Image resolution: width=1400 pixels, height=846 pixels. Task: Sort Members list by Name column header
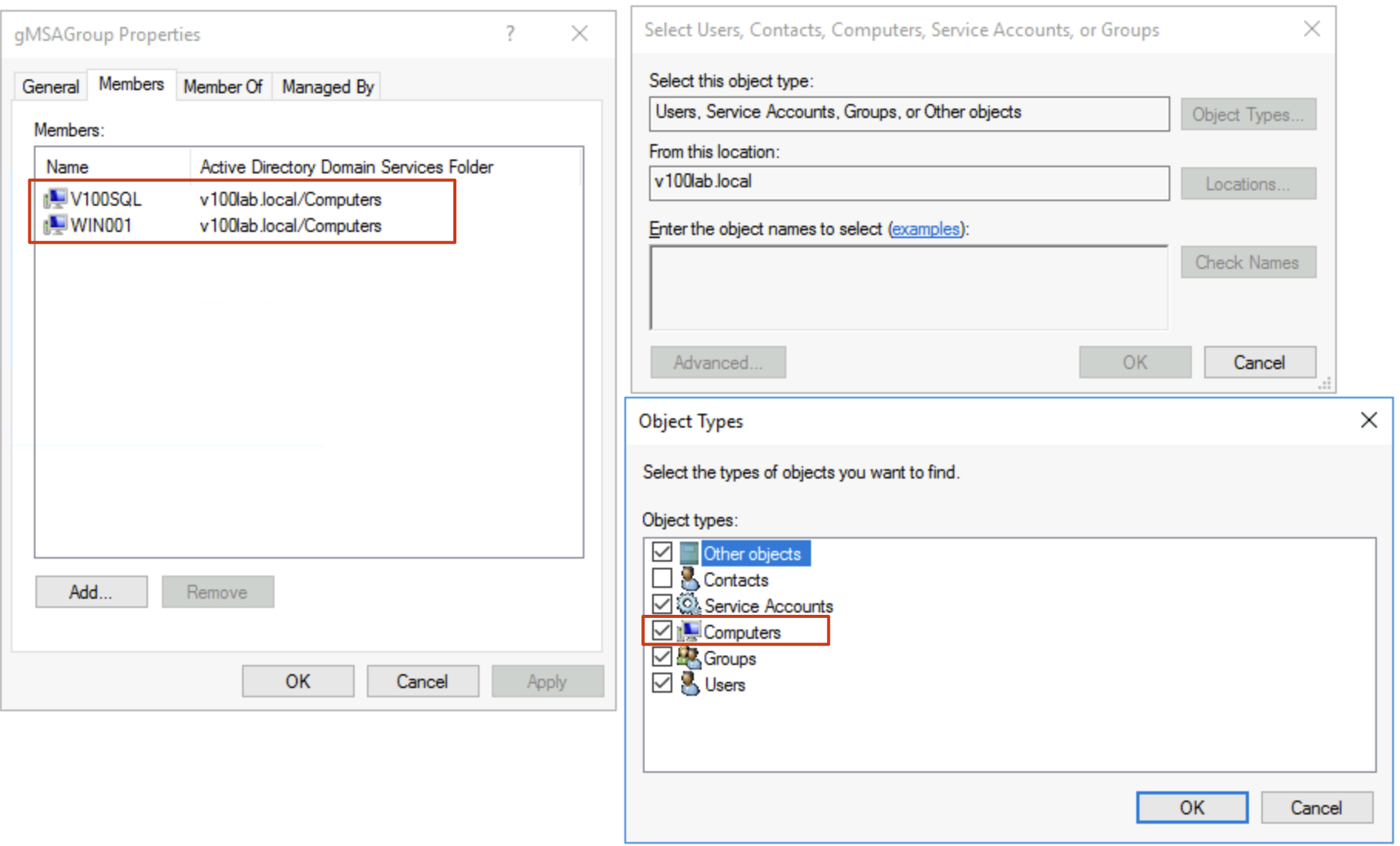click(113, 166)
